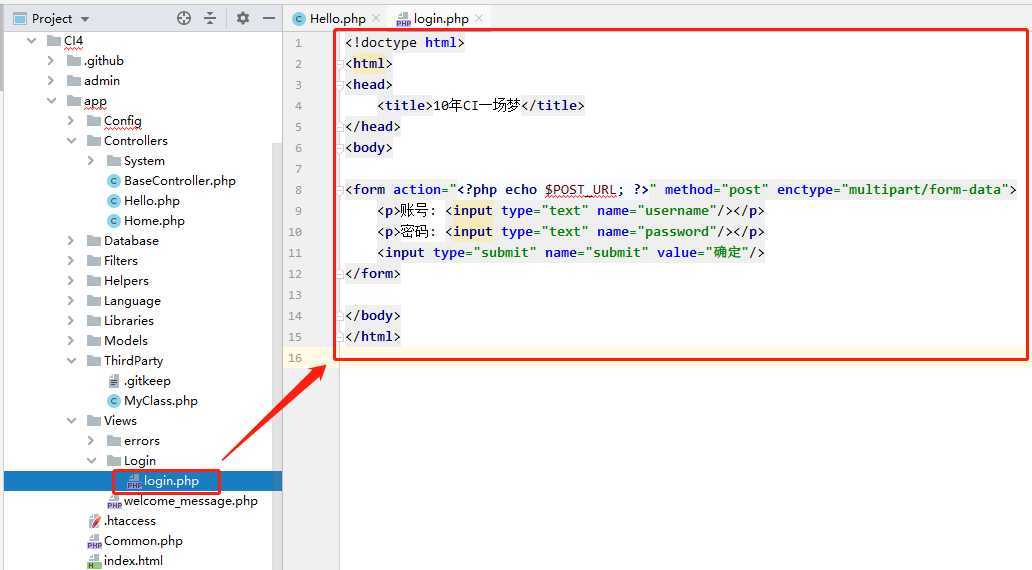
Task: Select MyClass.php in ThirdParty
Action: click(161, 401)
